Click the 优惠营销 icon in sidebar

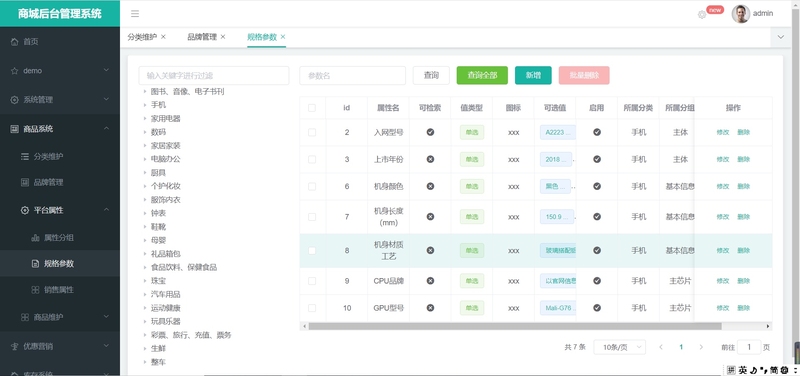[14, 346]
